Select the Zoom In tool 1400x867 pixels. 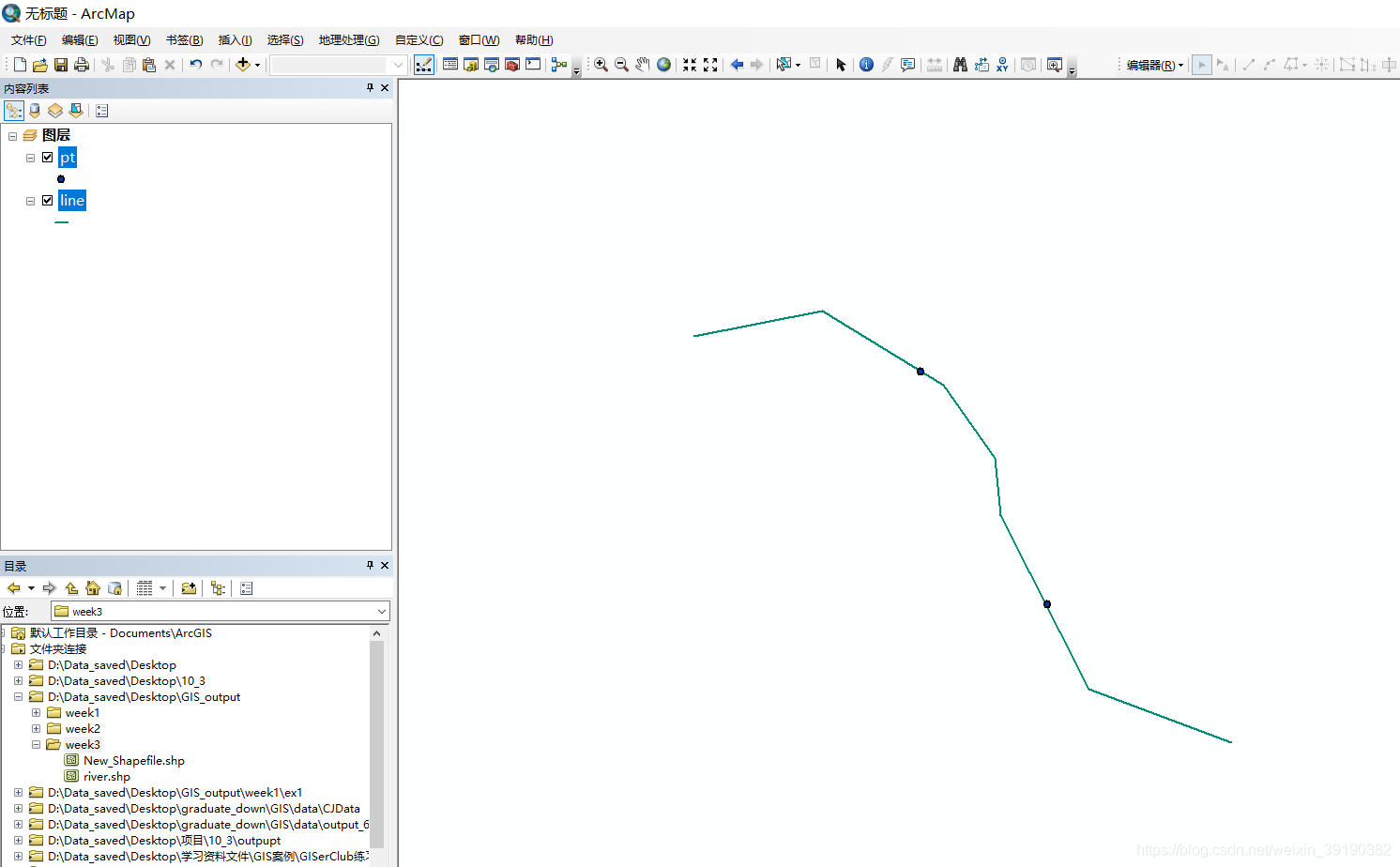601,65
